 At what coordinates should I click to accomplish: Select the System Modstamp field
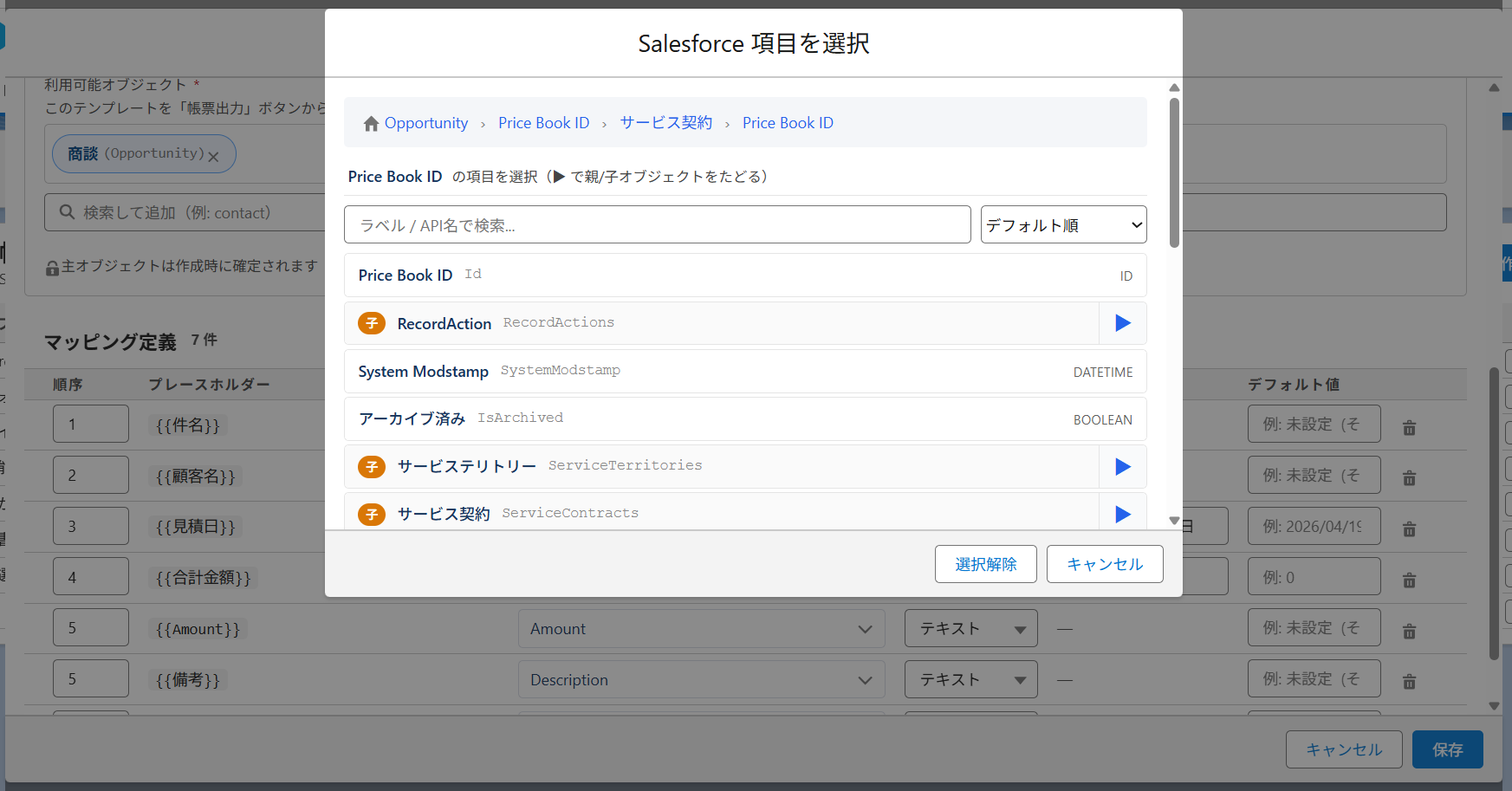click(745, 372)
